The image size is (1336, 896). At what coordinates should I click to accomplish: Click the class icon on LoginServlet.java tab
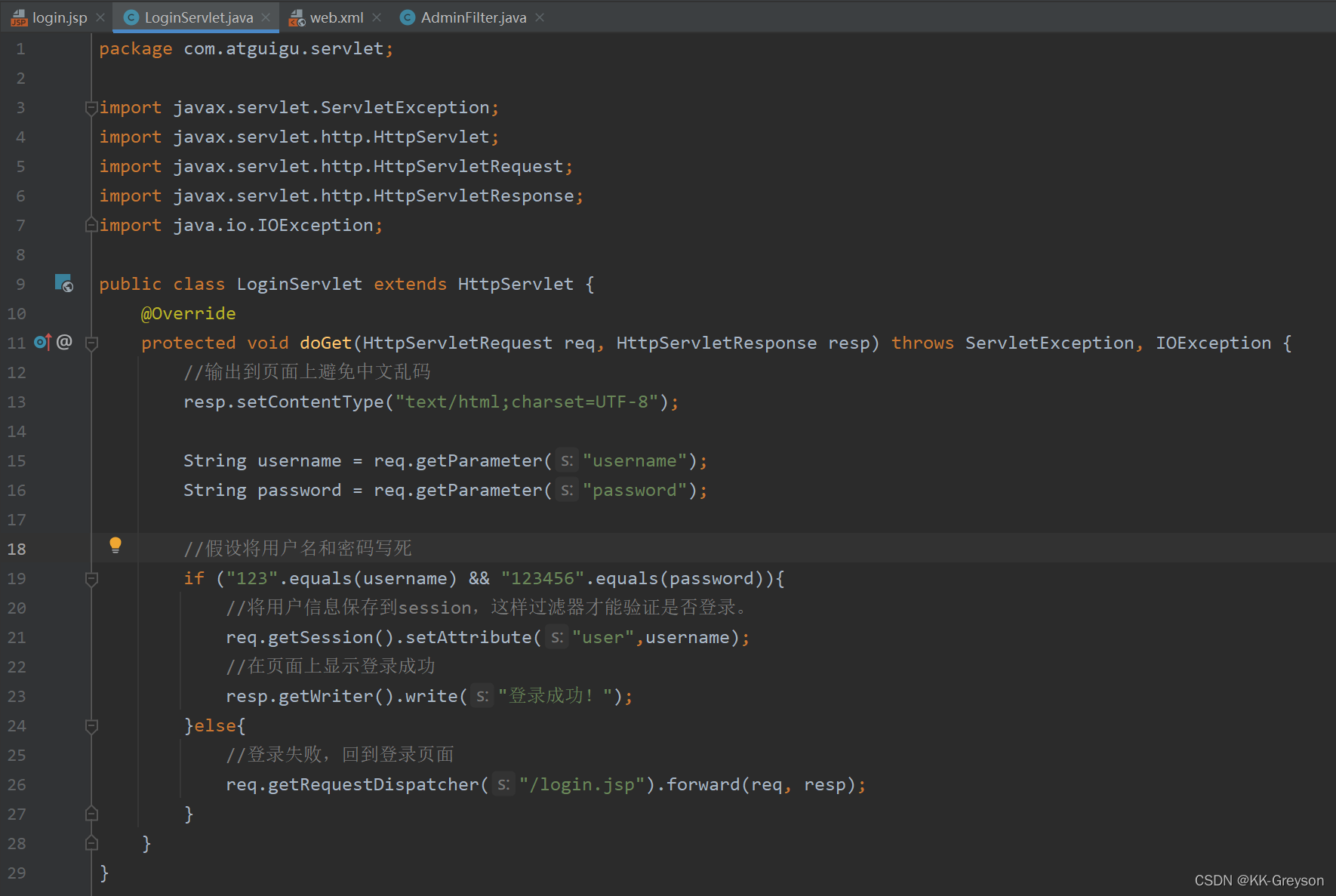131,17
